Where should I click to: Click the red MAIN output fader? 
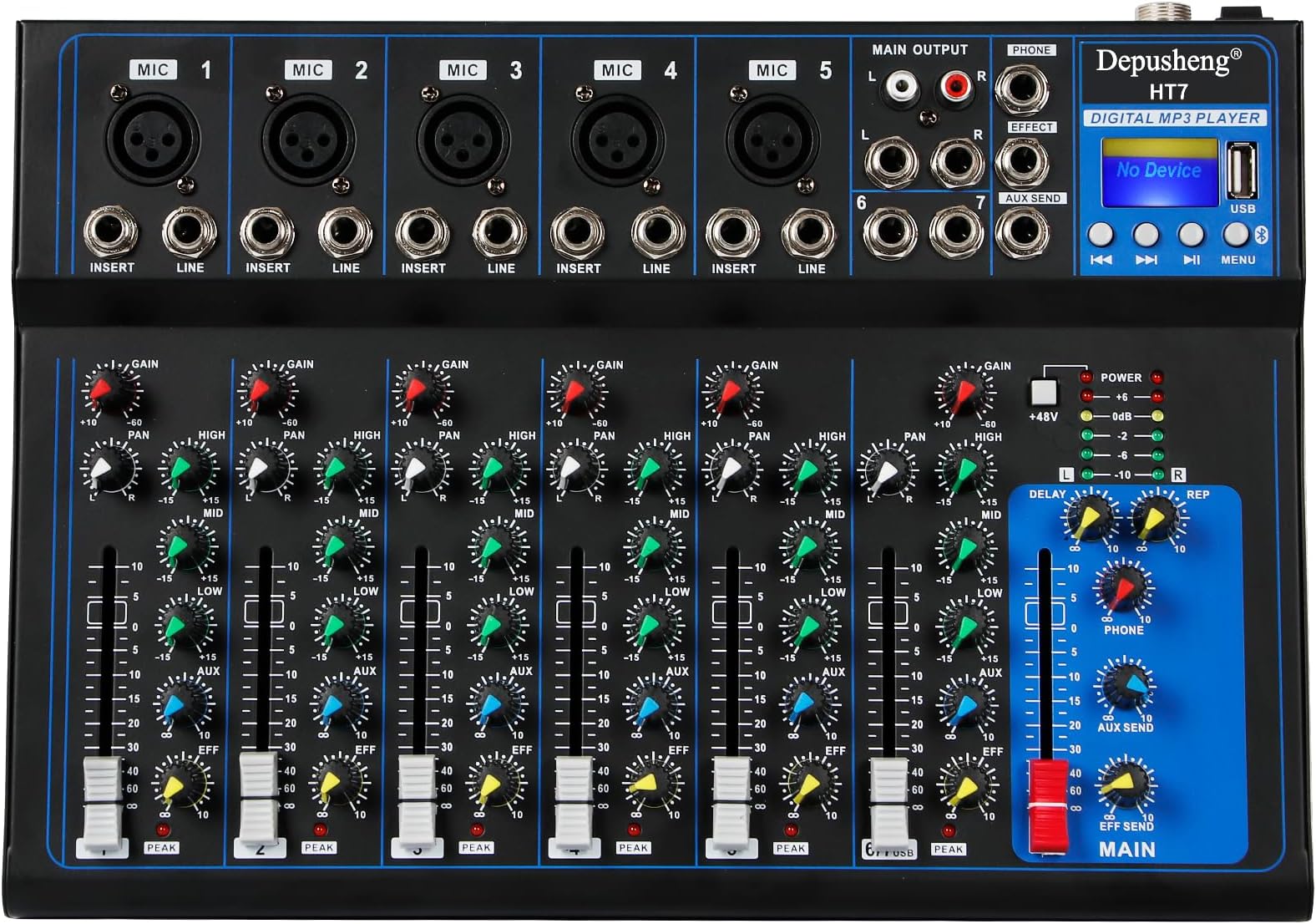[1047, 805]
